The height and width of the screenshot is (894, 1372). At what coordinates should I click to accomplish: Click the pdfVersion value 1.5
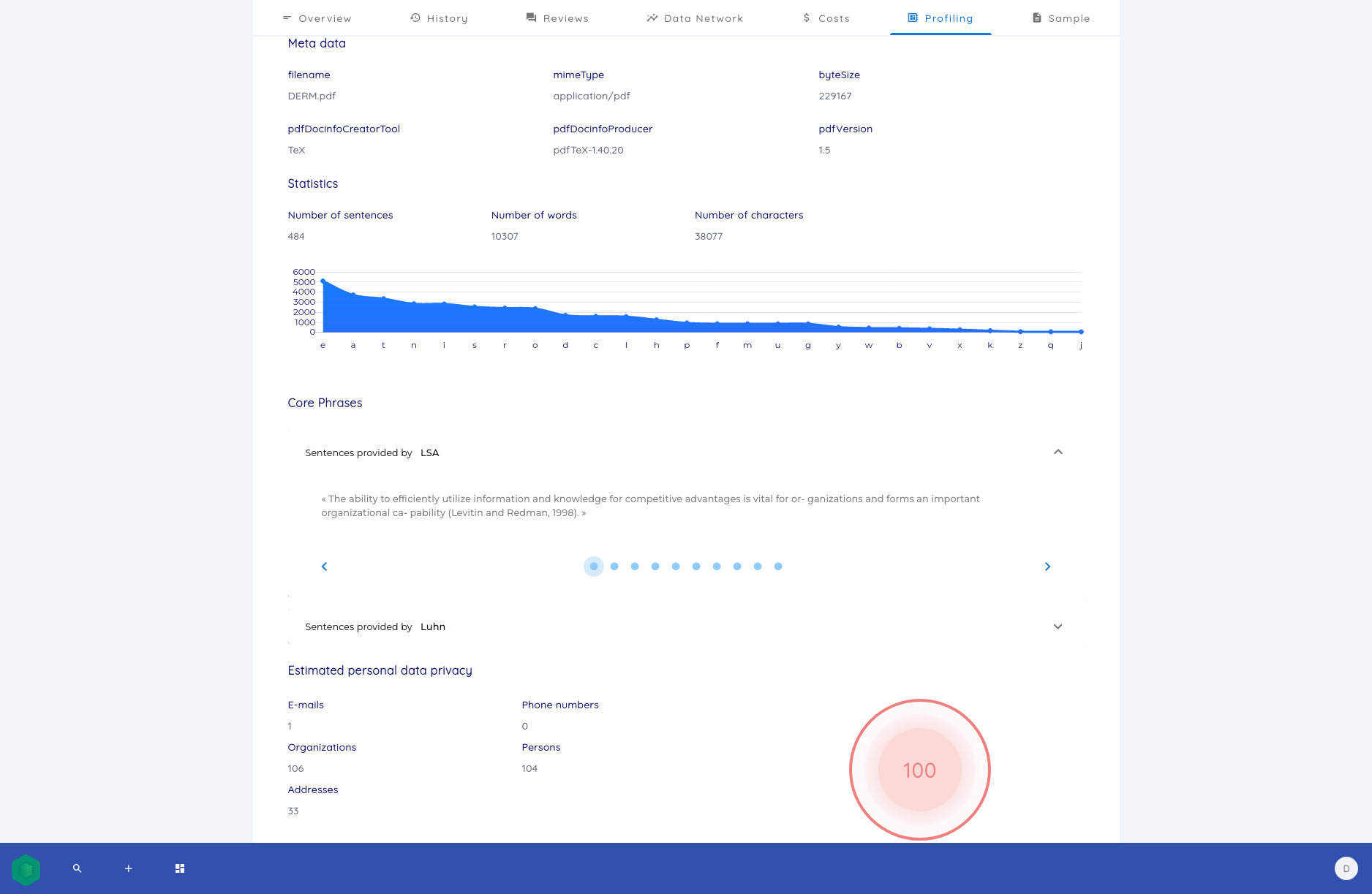(x=824, y=150)
